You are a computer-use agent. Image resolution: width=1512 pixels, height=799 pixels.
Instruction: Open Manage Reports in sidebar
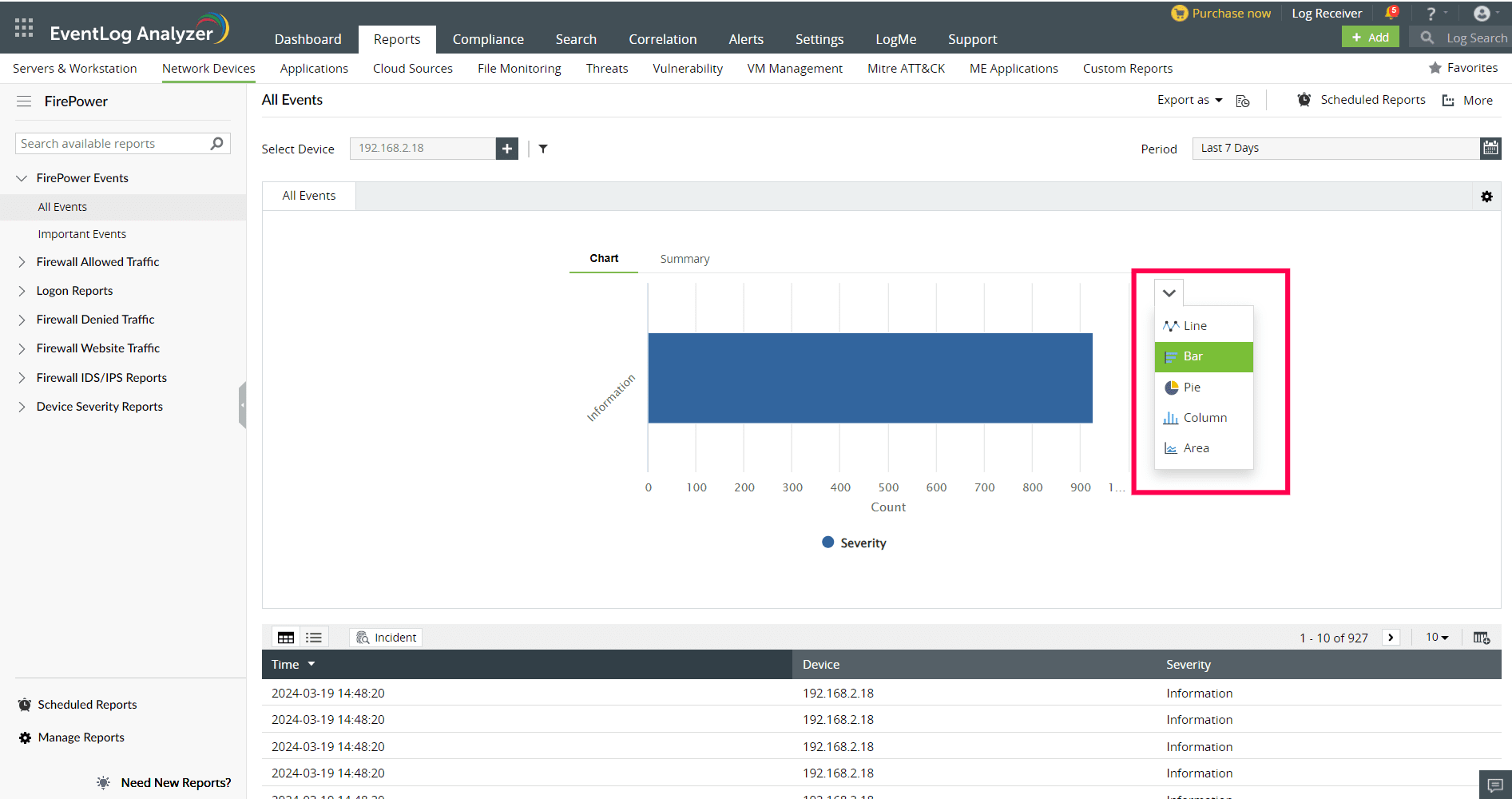71,737
